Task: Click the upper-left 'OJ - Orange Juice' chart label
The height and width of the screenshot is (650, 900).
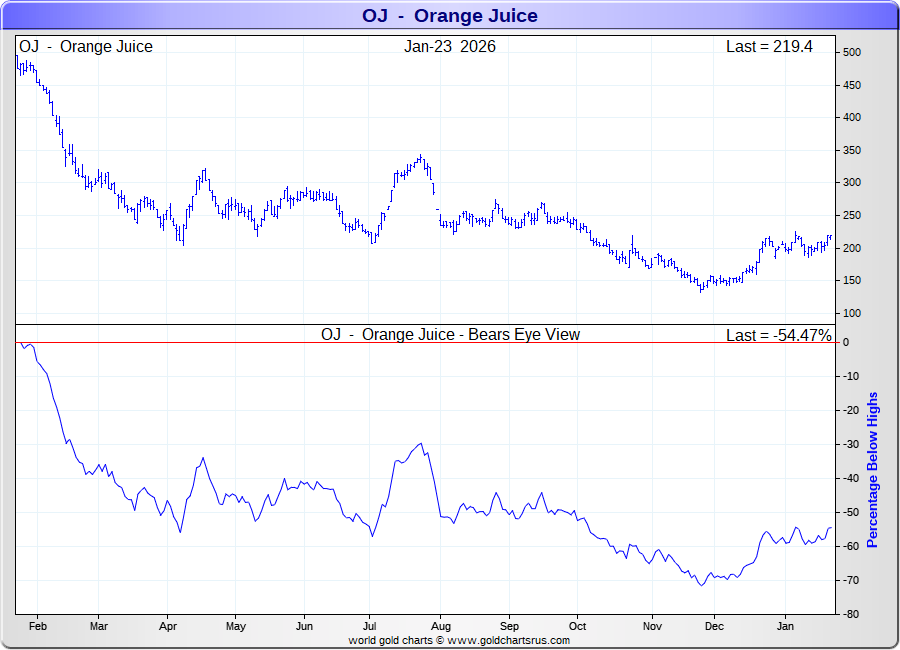Action: 86,47
